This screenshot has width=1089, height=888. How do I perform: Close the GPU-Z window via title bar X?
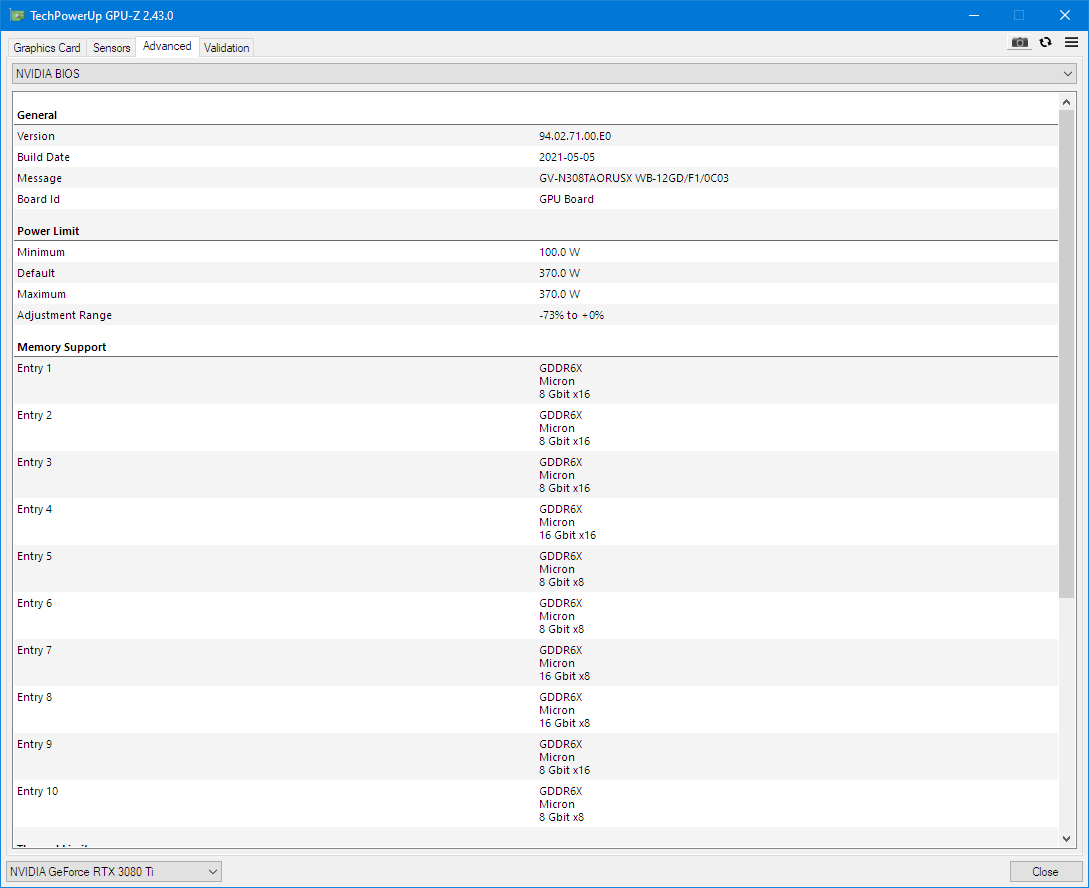pyautogui.click(x=1065, y=15)
